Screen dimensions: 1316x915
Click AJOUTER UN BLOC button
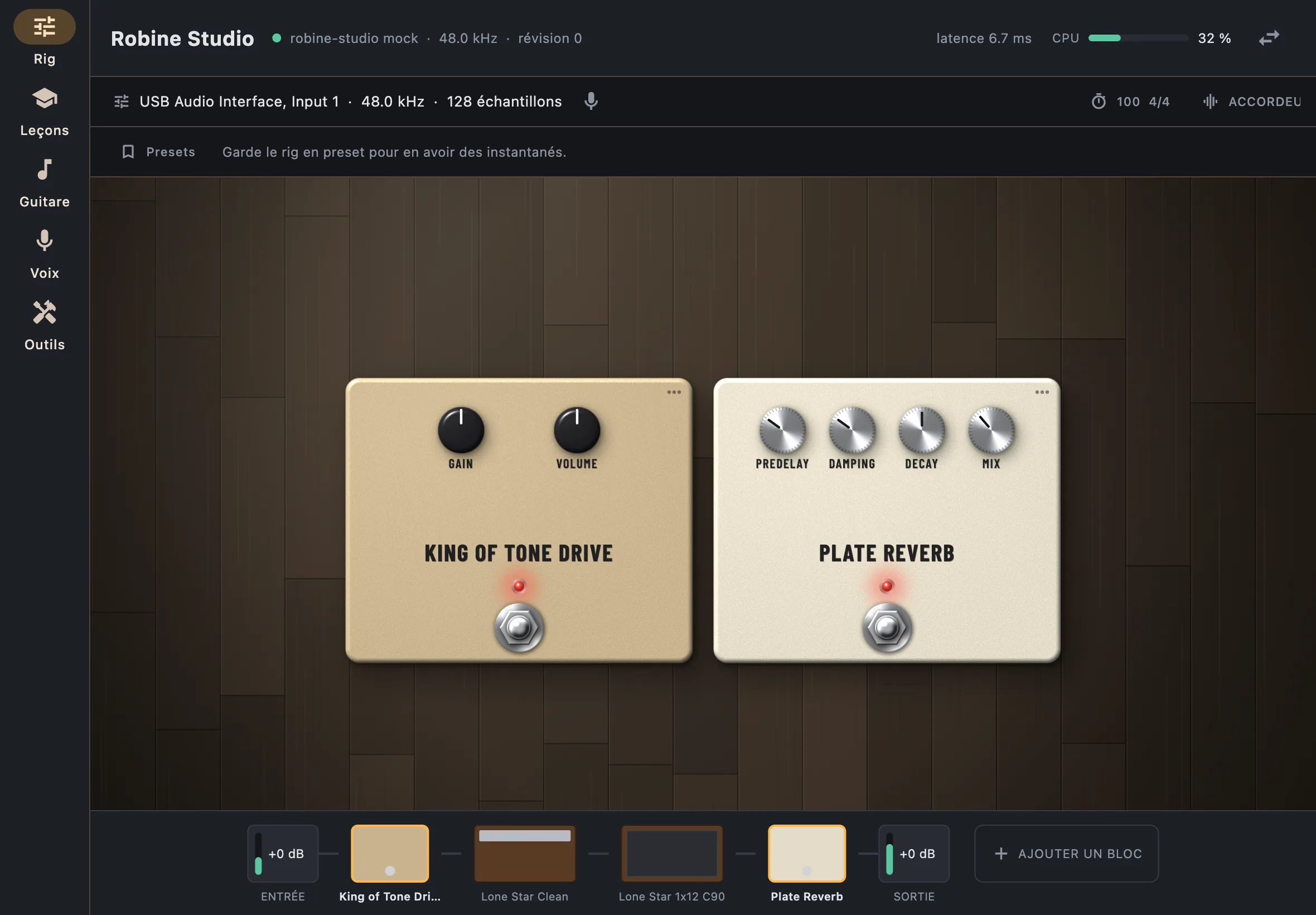click(1066, 854)
